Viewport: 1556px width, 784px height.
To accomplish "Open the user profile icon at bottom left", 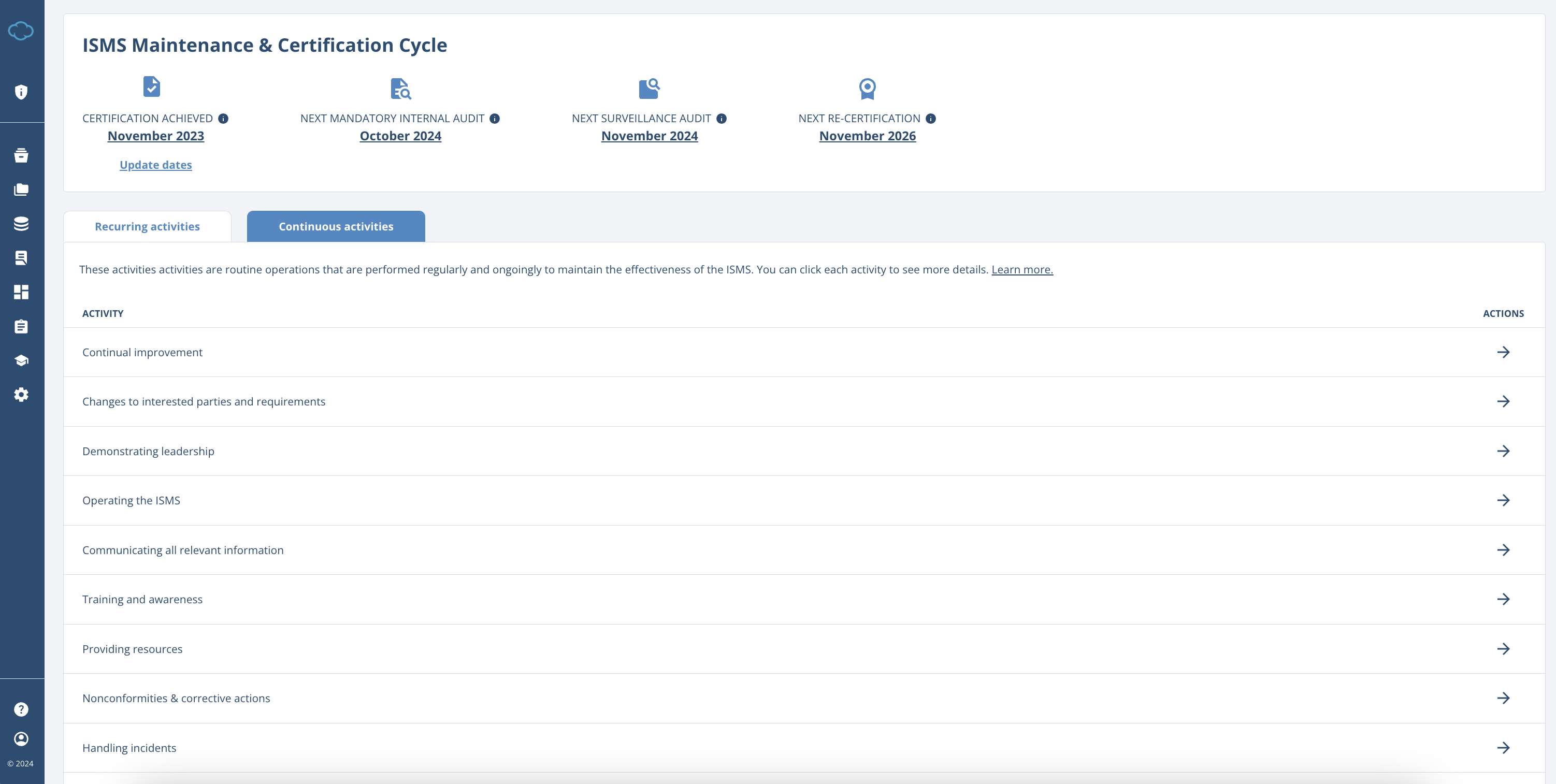I will point(22,739).
